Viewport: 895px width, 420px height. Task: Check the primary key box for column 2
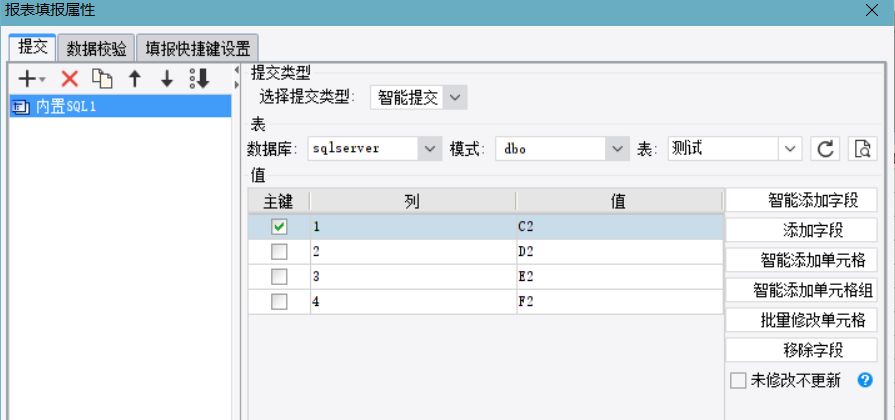279,251
